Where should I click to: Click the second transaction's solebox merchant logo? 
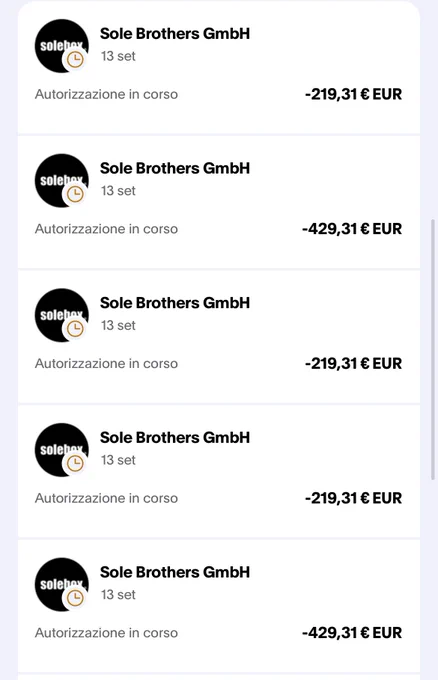[x=62, y=180]
